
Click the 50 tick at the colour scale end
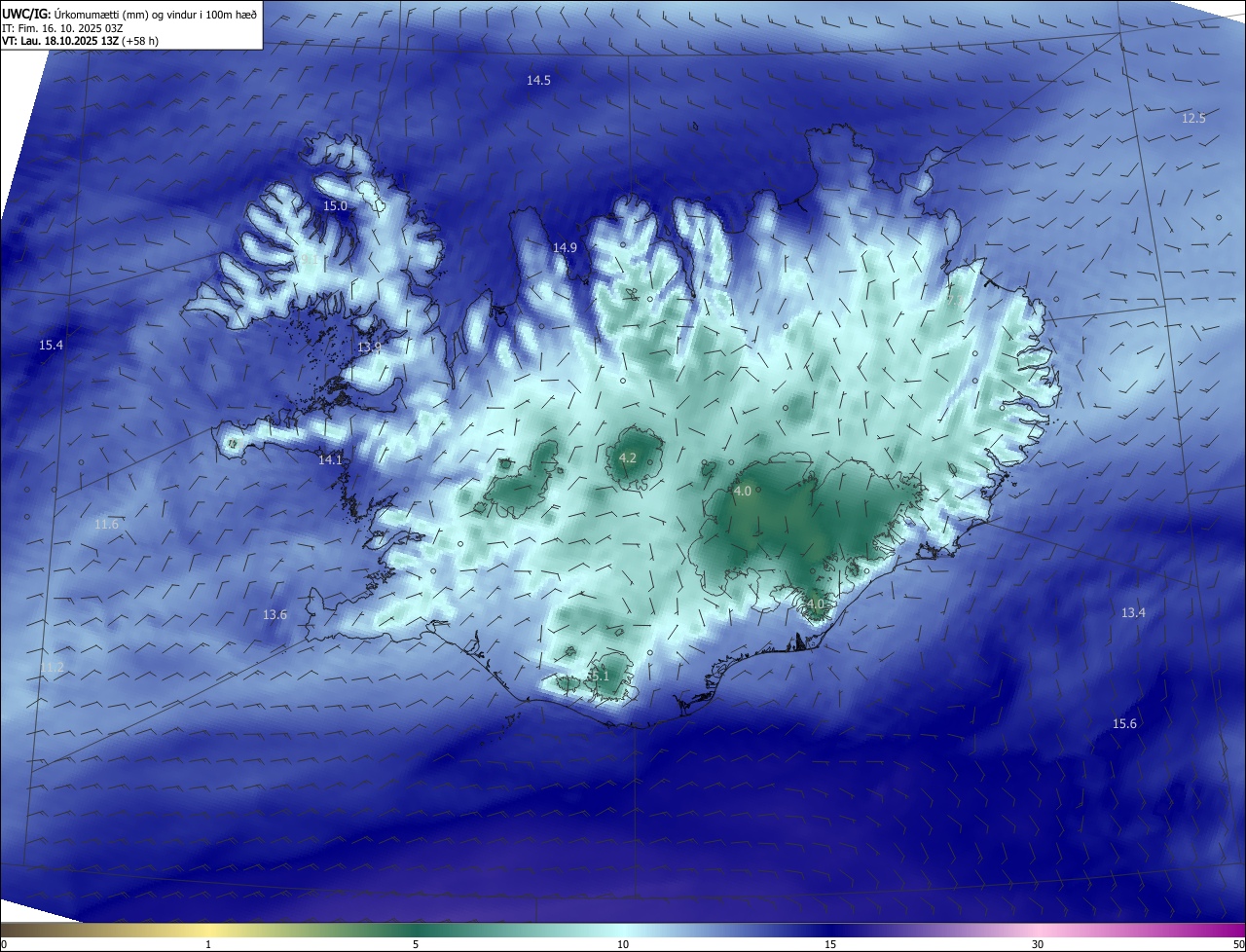pos(1237,944)
